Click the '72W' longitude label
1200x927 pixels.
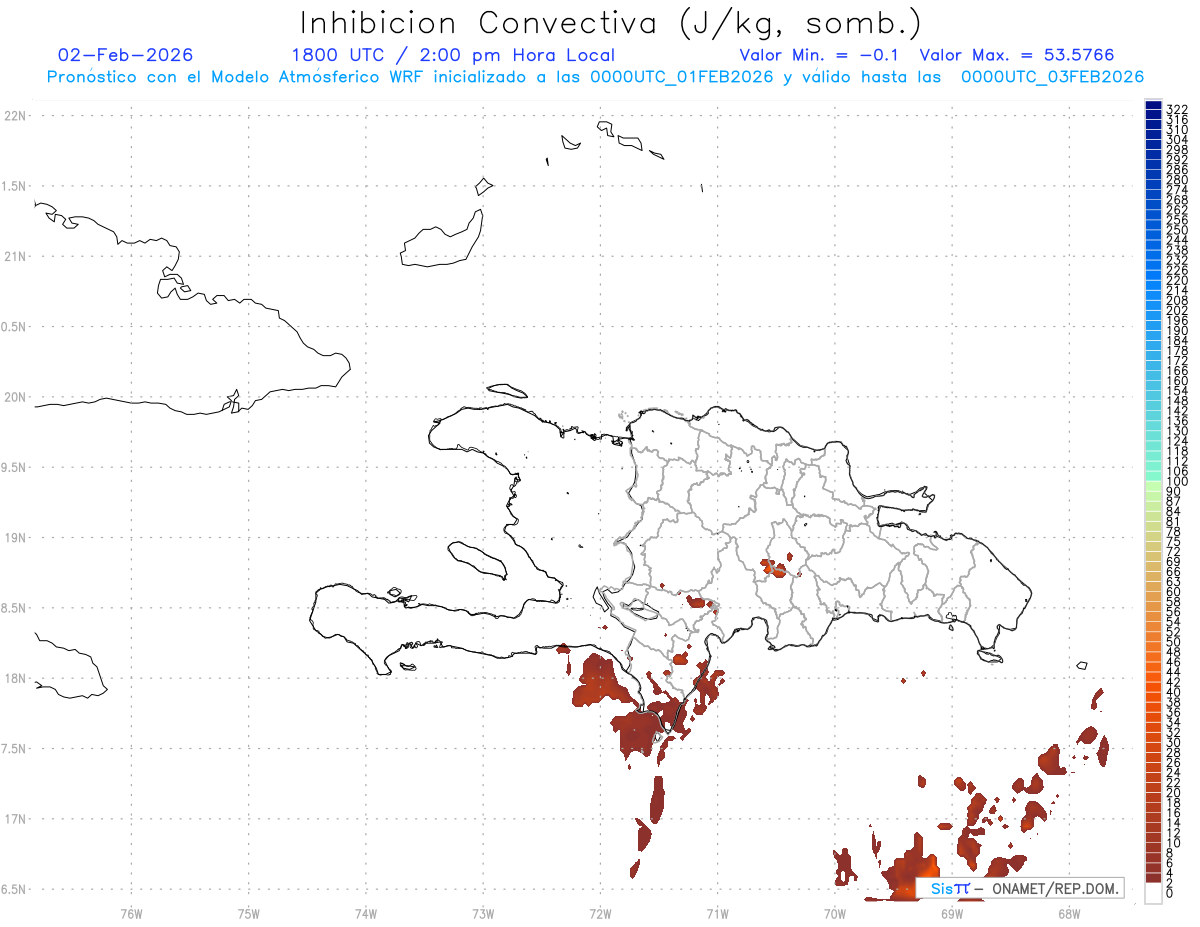(x=601, y=913)
